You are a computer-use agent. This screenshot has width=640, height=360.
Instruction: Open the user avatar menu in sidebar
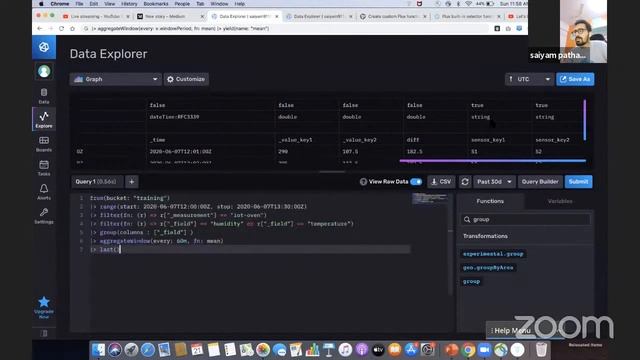[44, 71]
